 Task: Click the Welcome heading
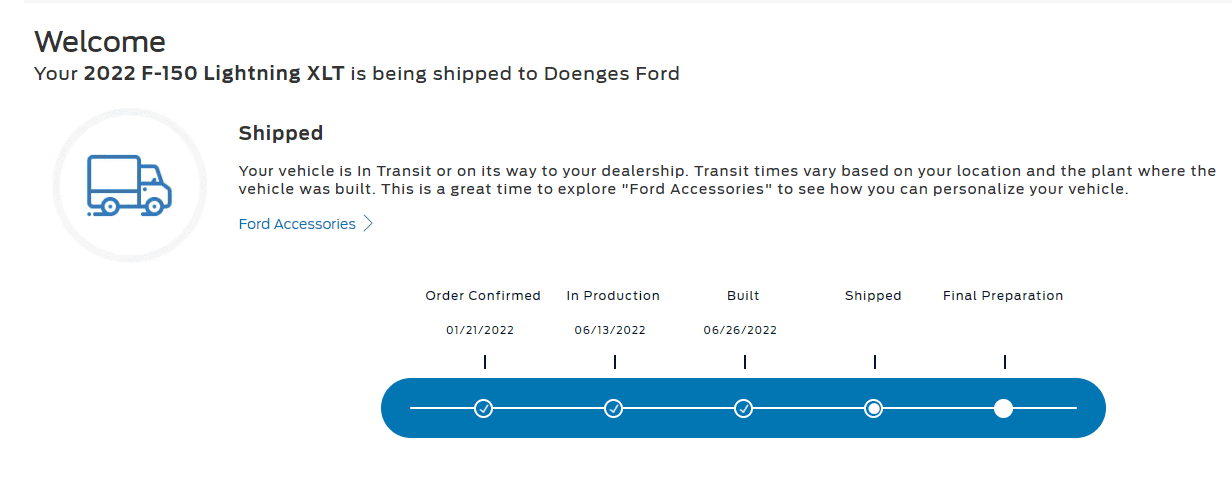[100, 41]
